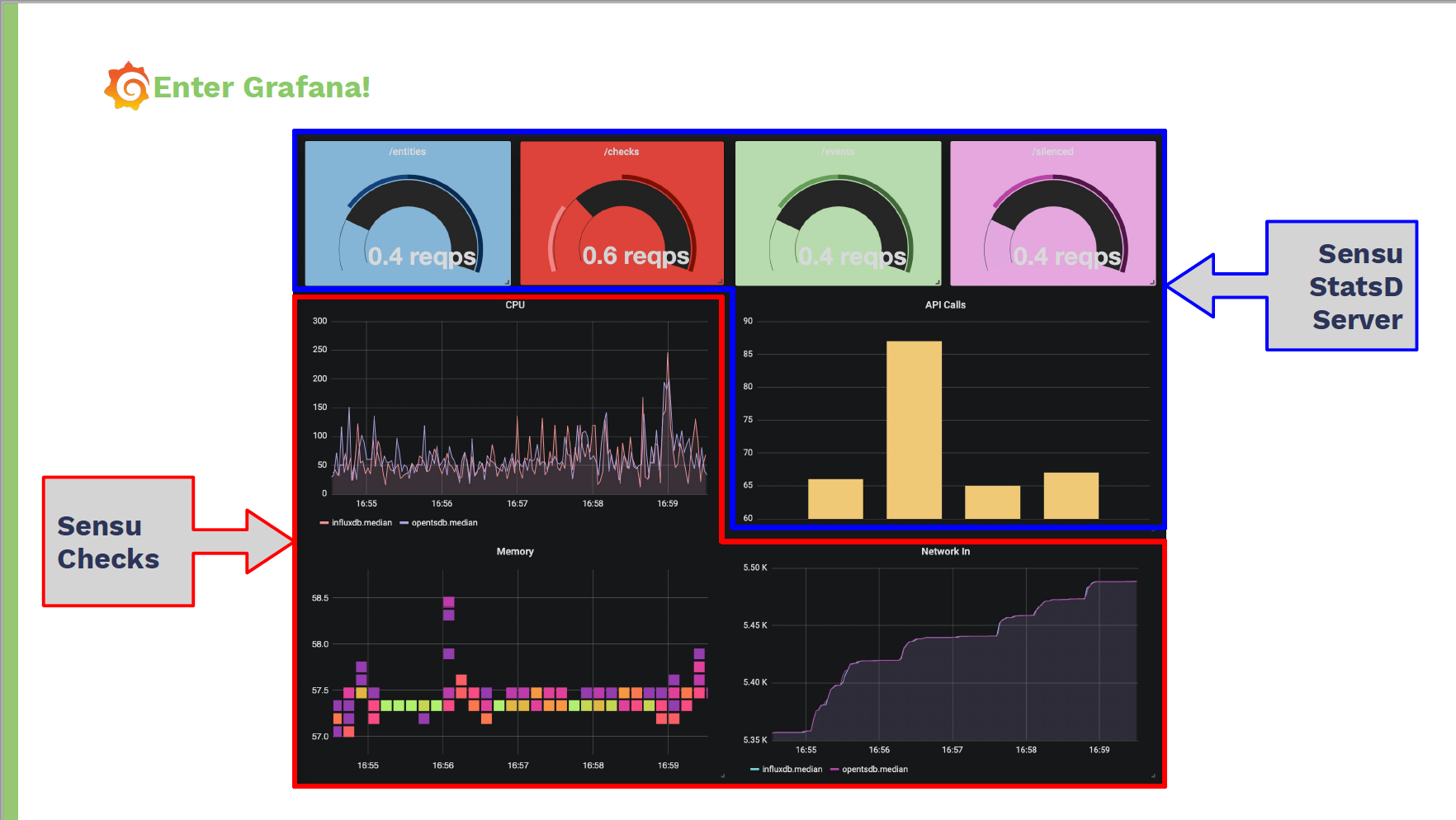
Task: Open the API Calls panel title menu
Action: 945,305
